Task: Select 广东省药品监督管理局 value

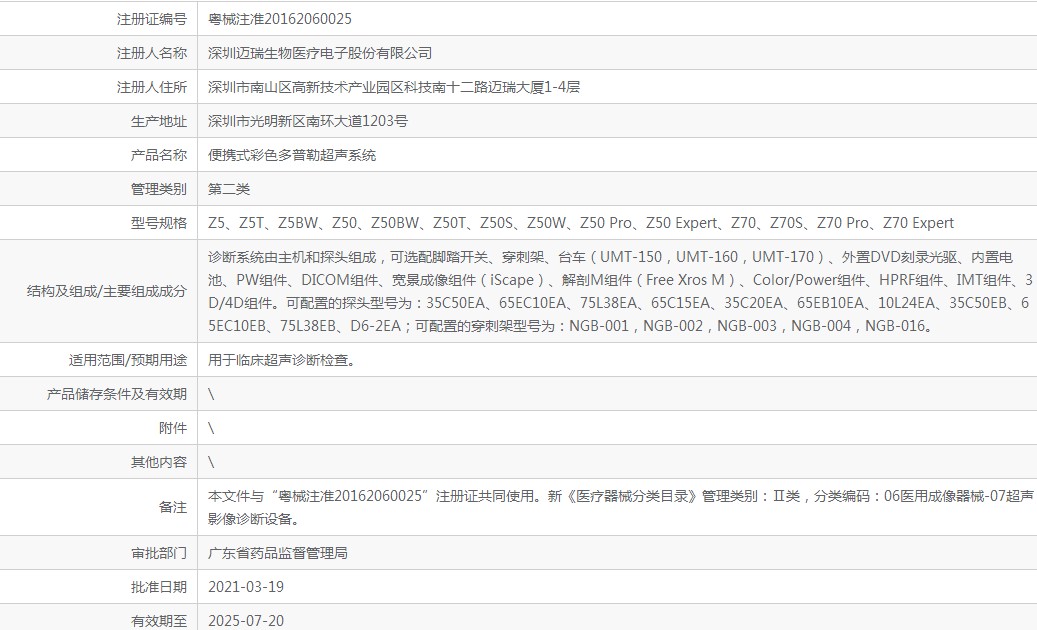Action: 278,553
